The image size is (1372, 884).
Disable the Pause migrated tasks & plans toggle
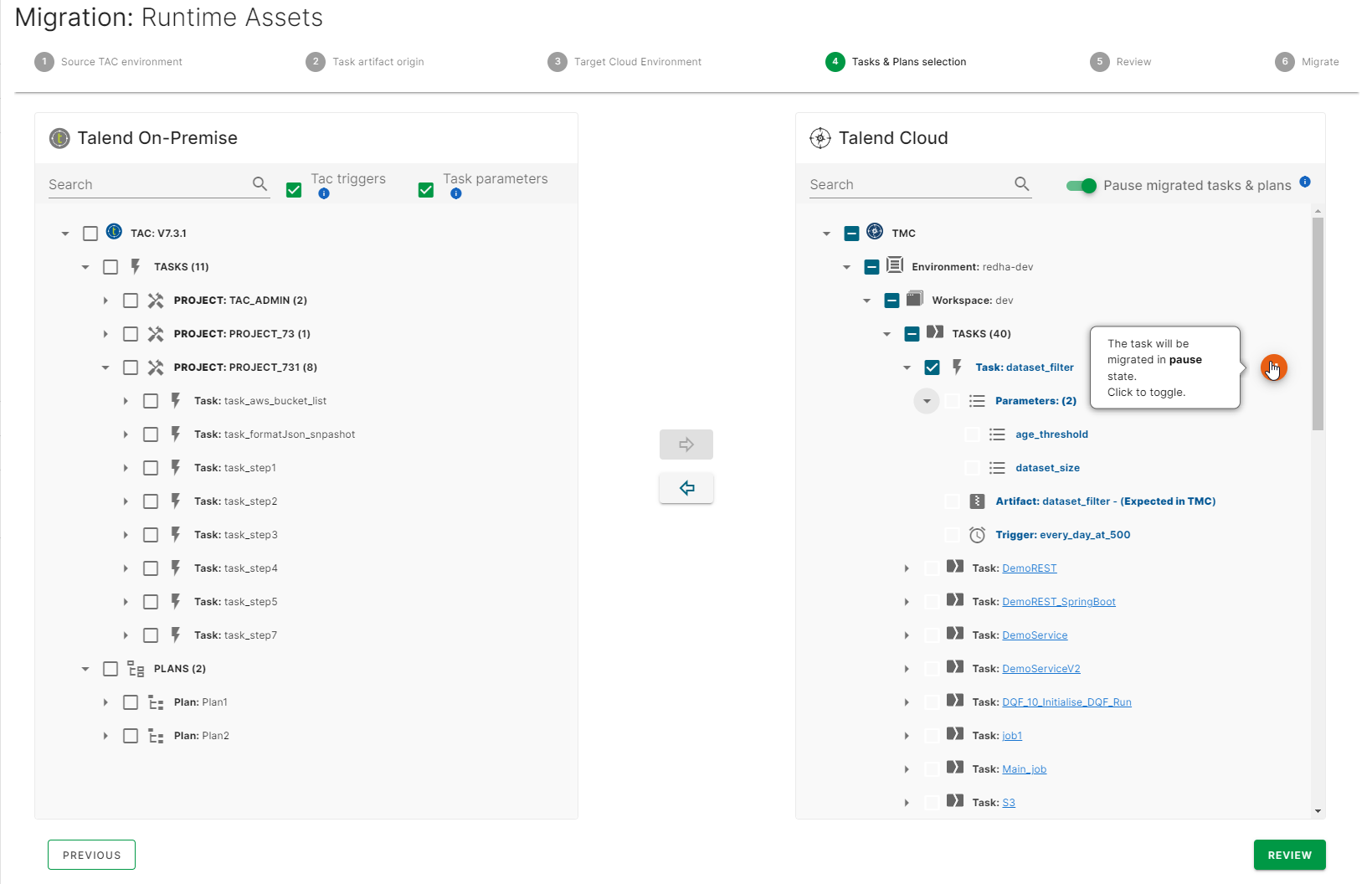(x=1081, y=186)
